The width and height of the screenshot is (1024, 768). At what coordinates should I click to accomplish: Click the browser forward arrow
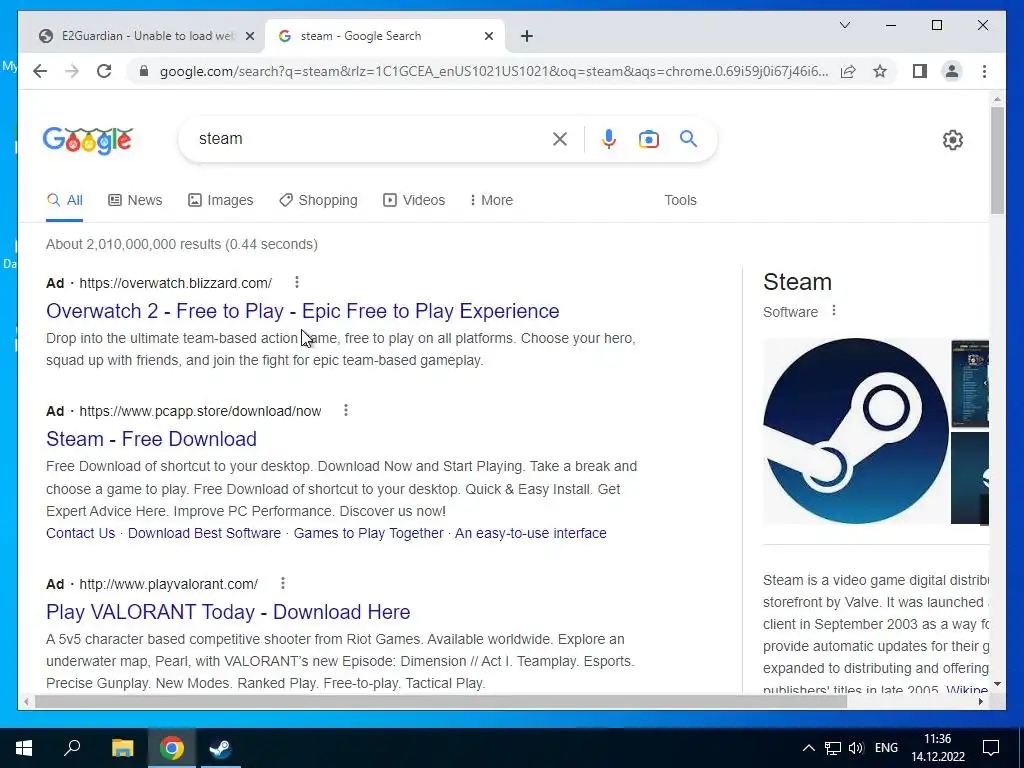click(72, 71)
